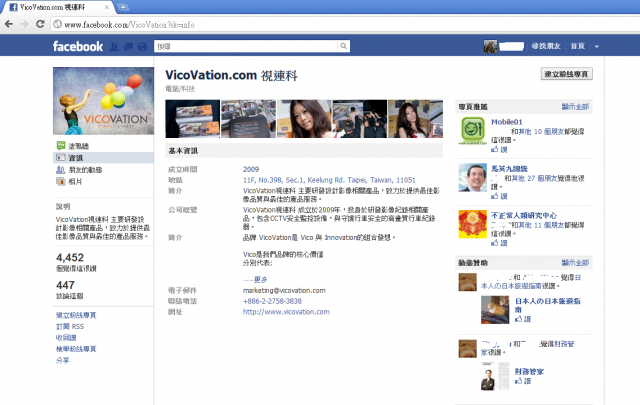Viewport: 640px width, 405px height.
Task: Open the 日本人の日本旅遊指南 sponsored link
Action: 547,305
